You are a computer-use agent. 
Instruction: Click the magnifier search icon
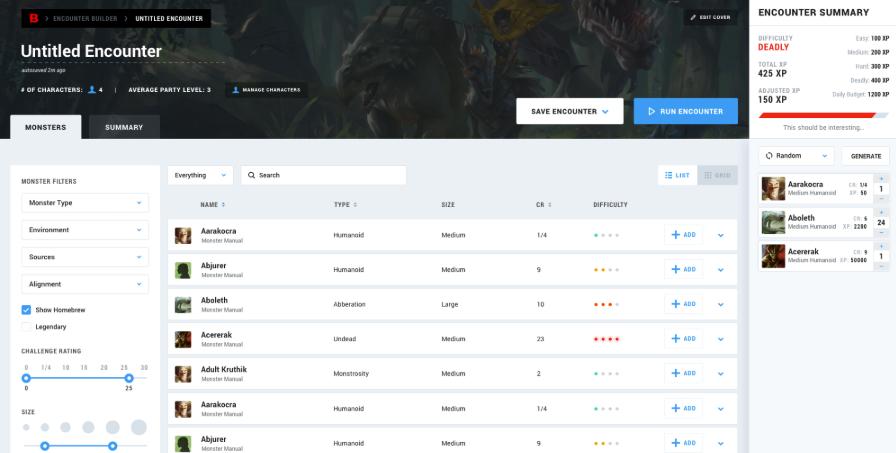(251, 175)
